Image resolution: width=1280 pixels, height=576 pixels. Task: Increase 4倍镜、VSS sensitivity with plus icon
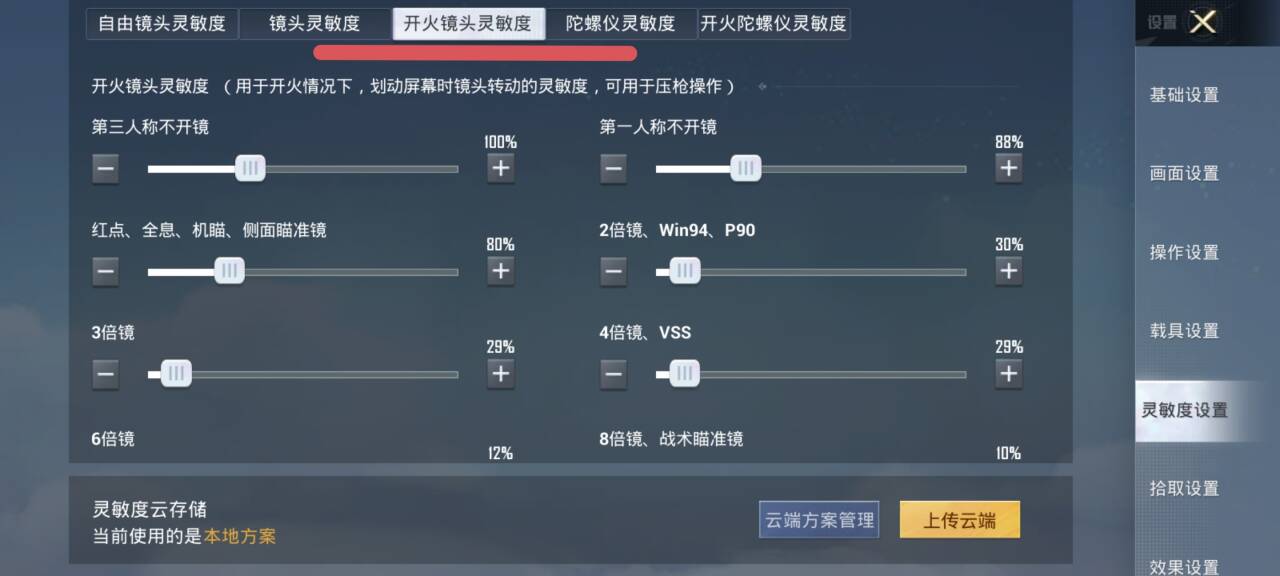pos(1009,374)
